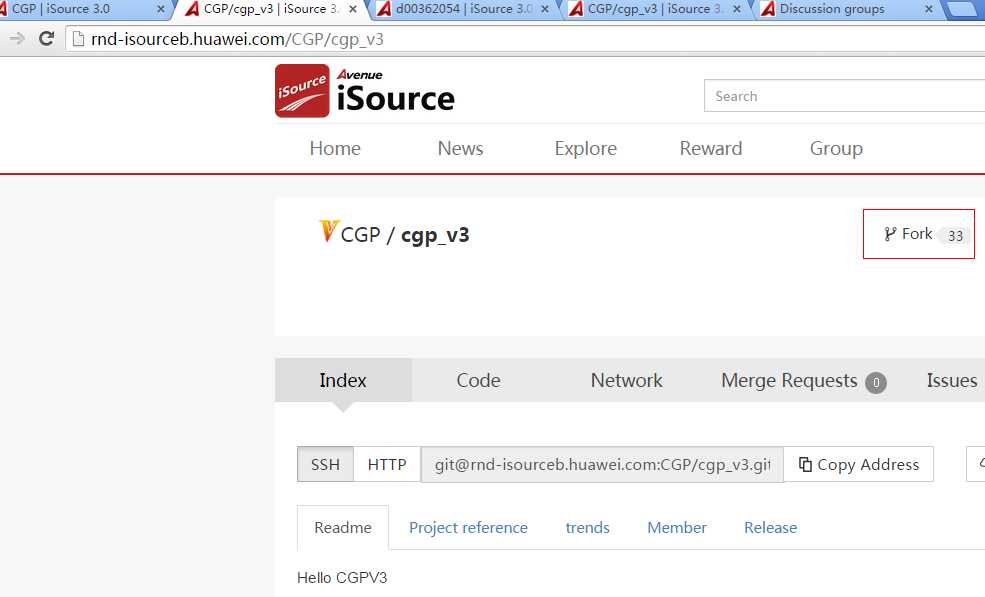The width and height of the screenshot is (985, 597).
Task: Select the Index project tab
Action: tap(343, 380)
